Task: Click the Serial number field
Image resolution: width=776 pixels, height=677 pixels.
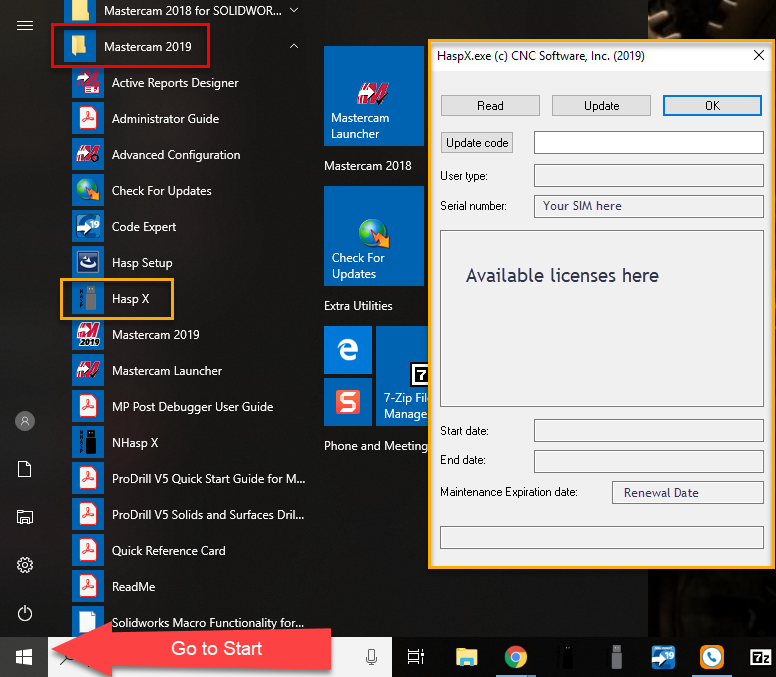Action: click(x=648, y=206)
